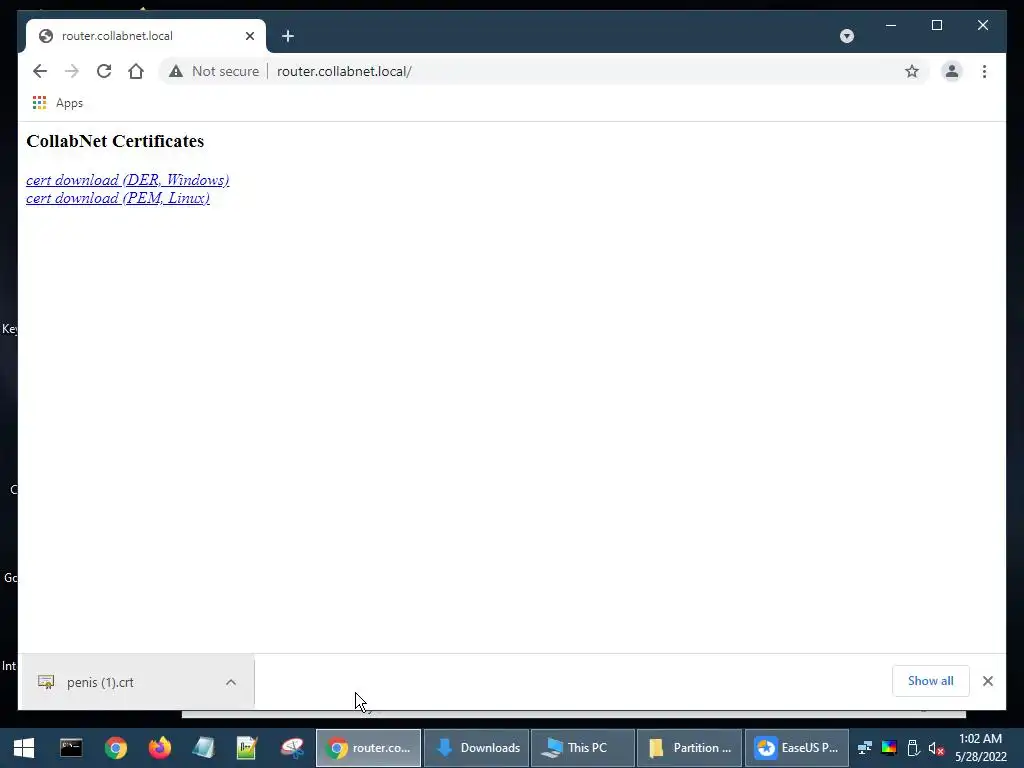Click the USB safely remove tray icon
This screenshot has height=768, width=1024.
click(913, 748)
